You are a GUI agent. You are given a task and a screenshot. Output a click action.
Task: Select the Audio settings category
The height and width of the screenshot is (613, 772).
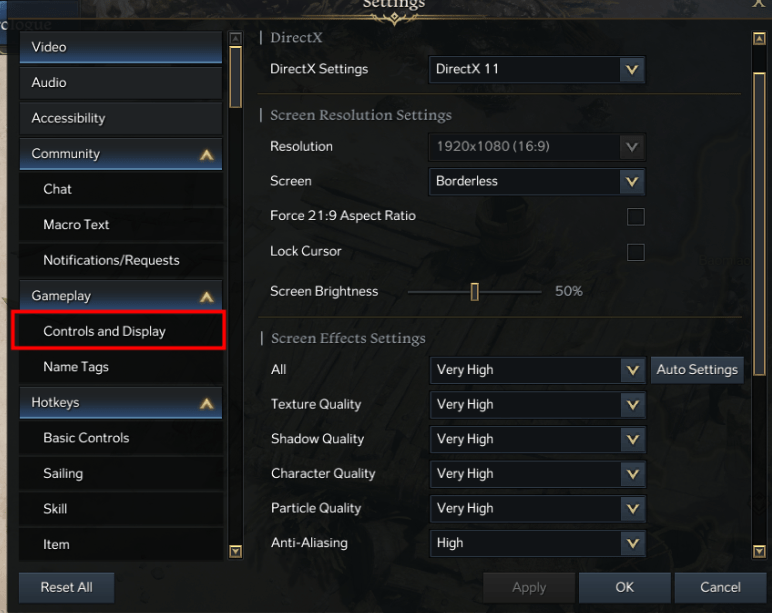(120, 83)
